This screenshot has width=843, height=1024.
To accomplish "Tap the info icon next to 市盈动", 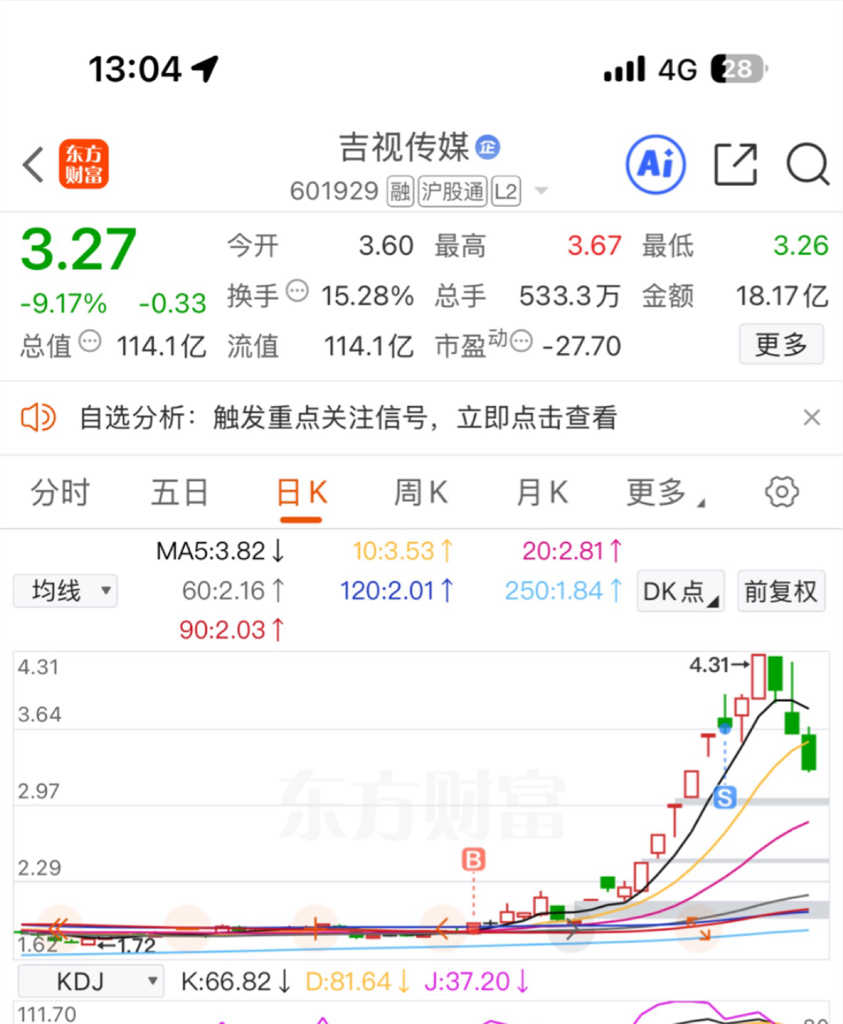I will pos(521,341).
